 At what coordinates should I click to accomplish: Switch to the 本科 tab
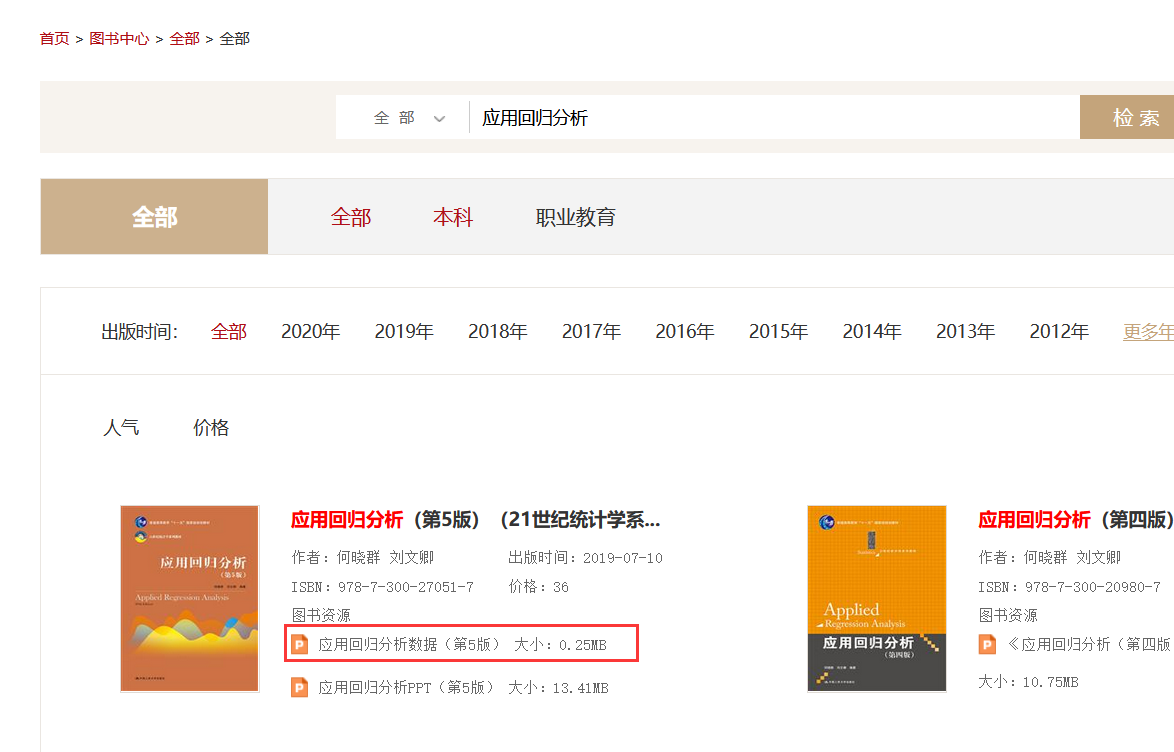coord(453,216)
